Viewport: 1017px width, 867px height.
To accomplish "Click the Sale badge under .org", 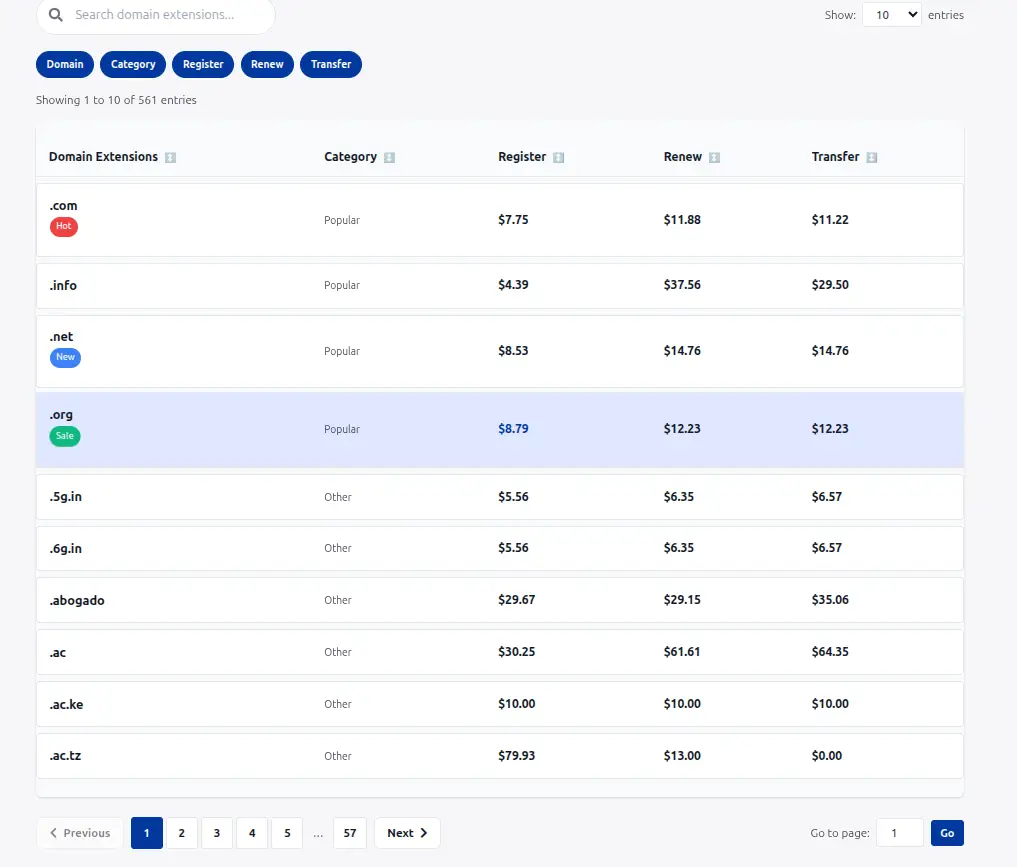I will [x=65, y=436].
